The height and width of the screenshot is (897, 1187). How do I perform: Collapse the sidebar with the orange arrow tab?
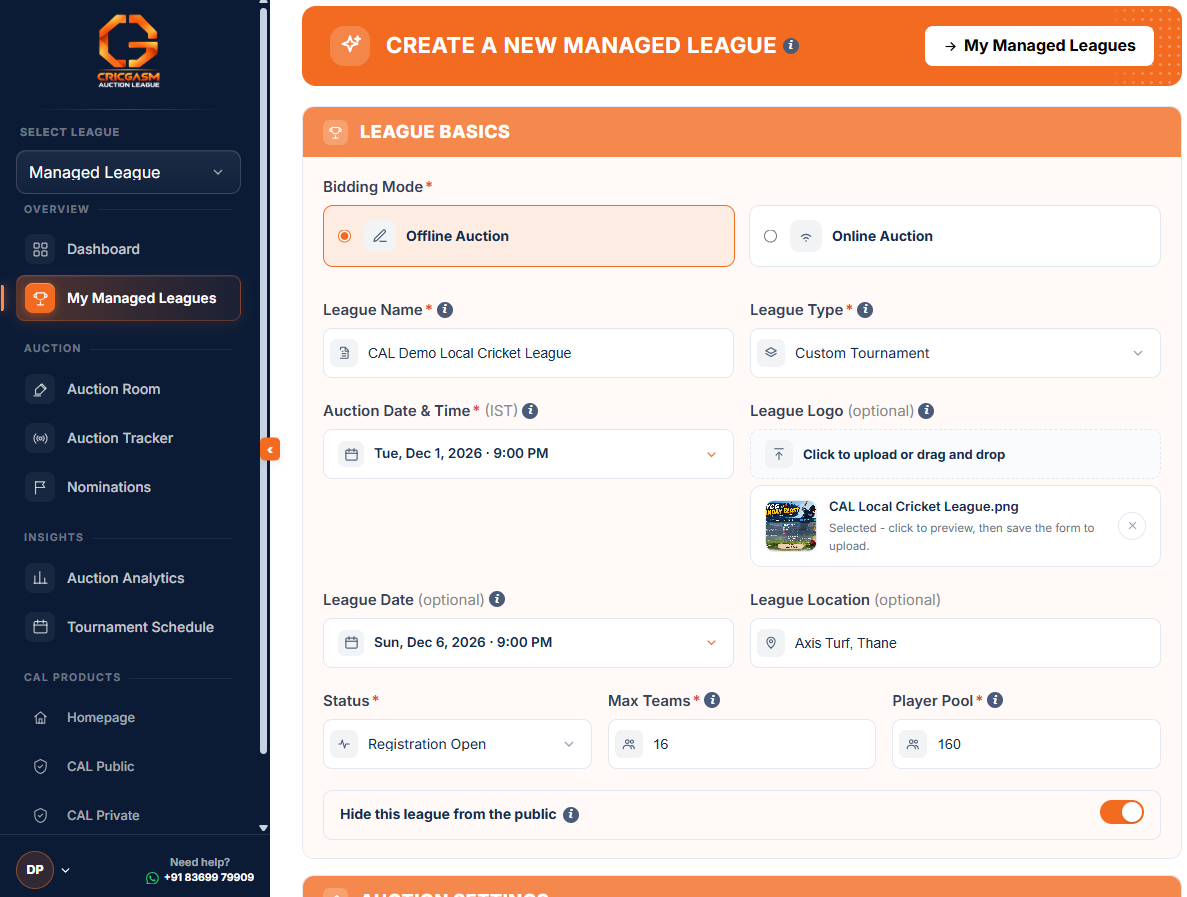pos(270,450)
